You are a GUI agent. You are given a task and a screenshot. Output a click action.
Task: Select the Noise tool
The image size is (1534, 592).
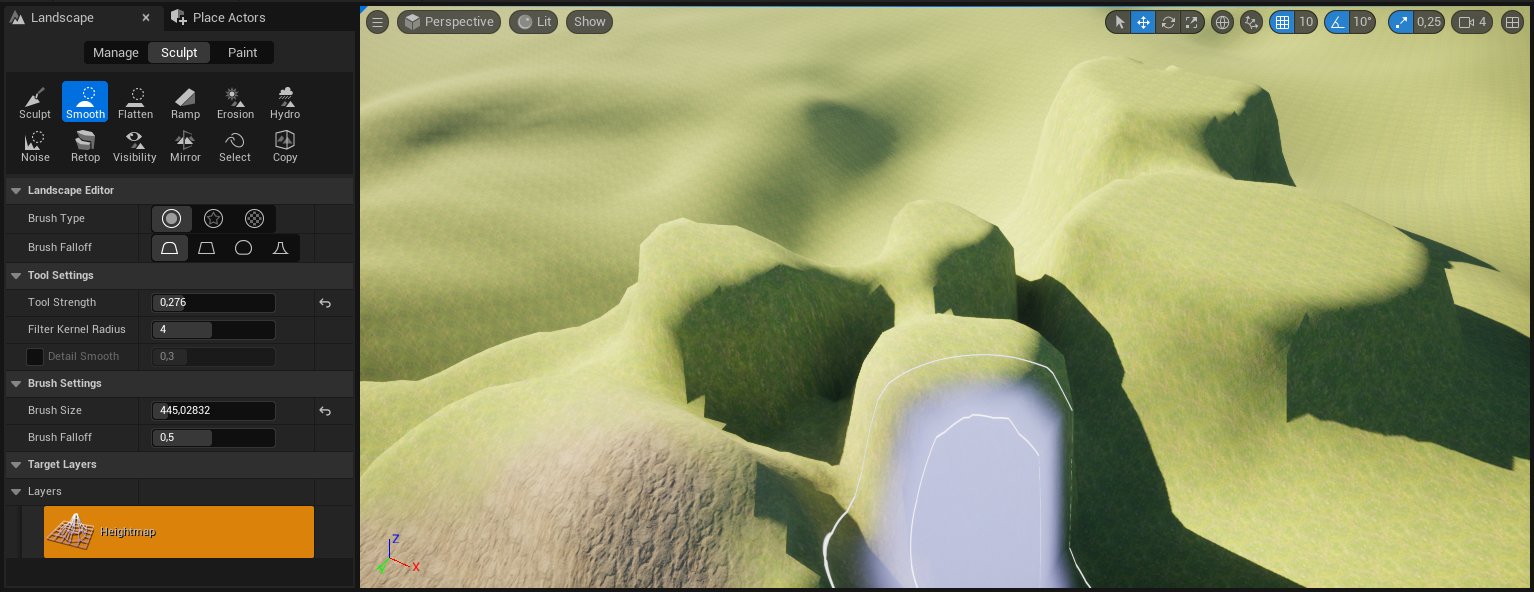pyautogui.click(x=35, y=145)
